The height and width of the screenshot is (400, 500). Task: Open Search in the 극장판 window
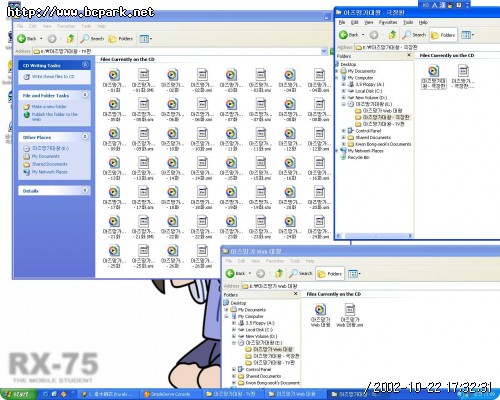[x=414, y=35]
